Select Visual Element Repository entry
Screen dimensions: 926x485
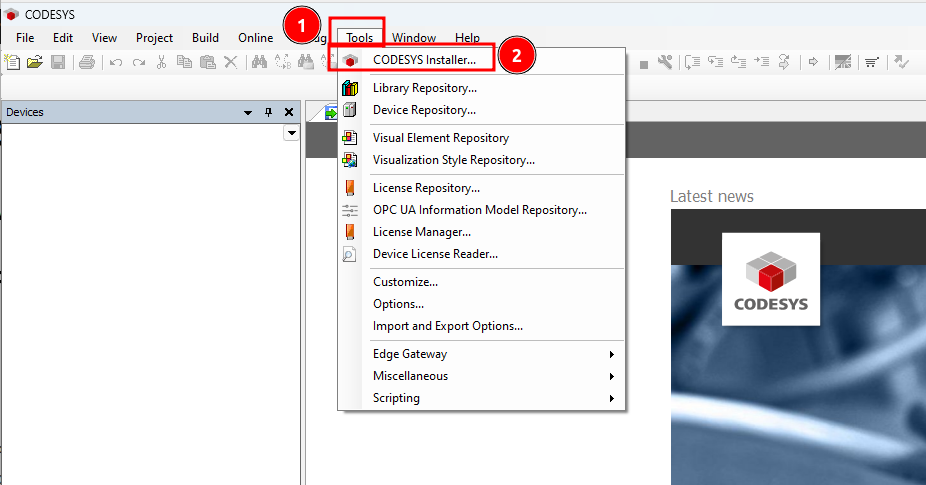[482, 138]
